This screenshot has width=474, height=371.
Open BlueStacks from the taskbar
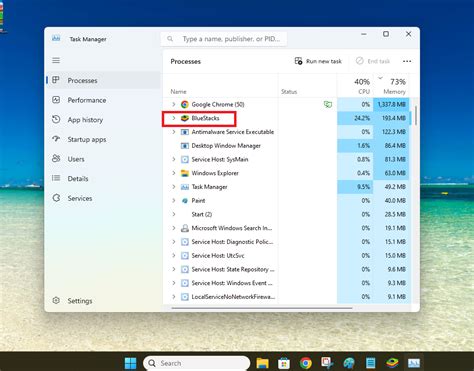(x=392, y=363)
